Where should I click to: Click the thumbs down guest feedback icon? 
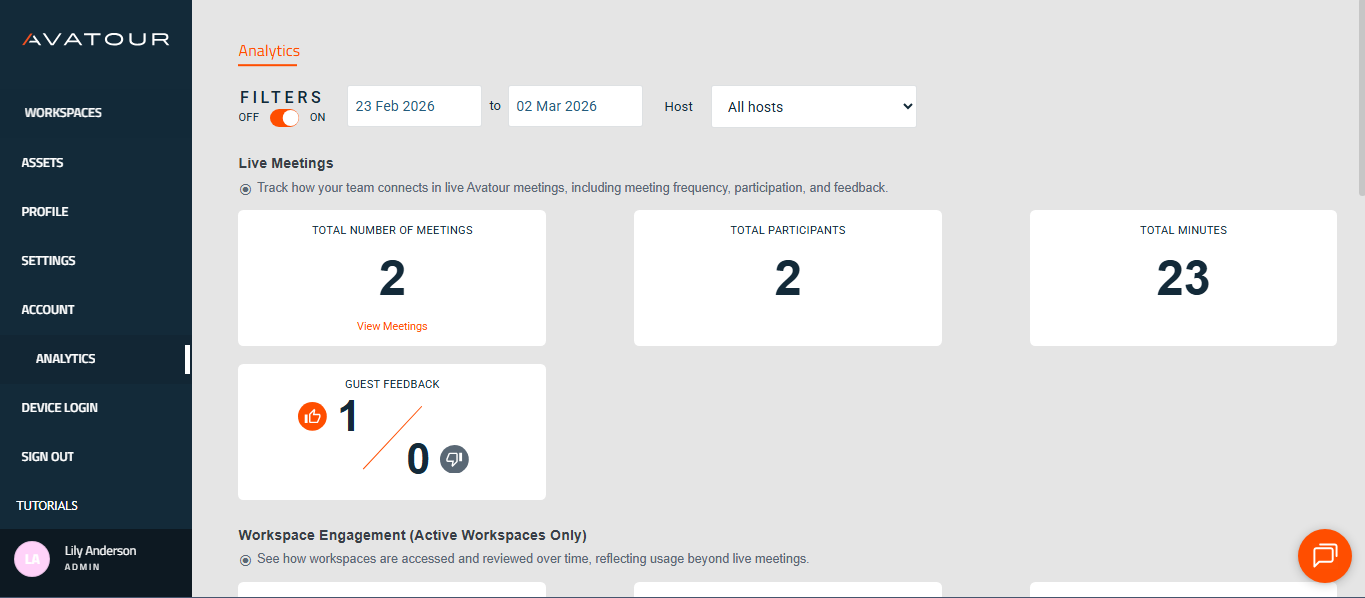454,459
